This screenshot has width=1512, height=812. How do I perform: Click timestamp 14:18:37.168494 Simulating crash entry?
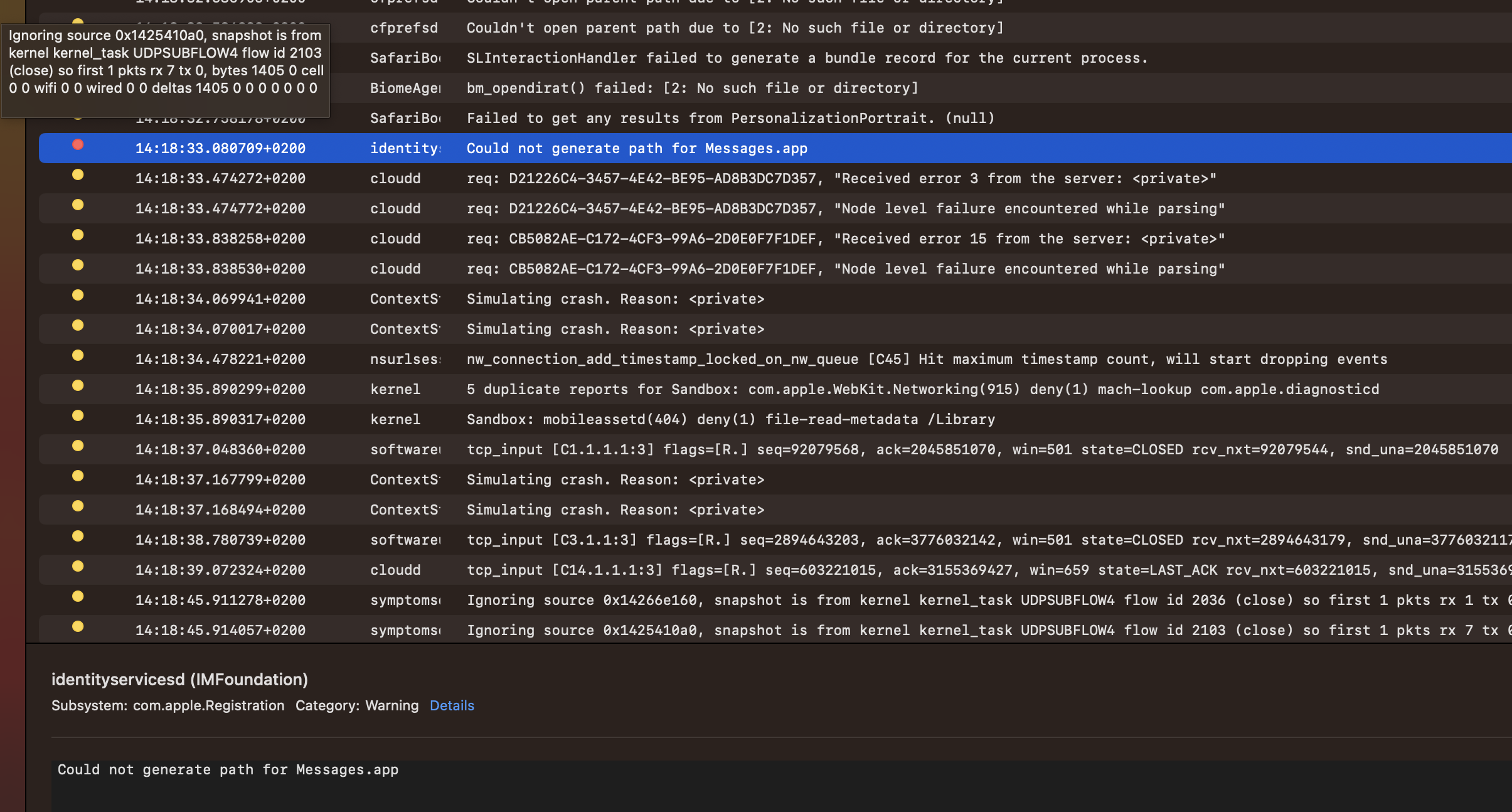(x=220, y=510)
